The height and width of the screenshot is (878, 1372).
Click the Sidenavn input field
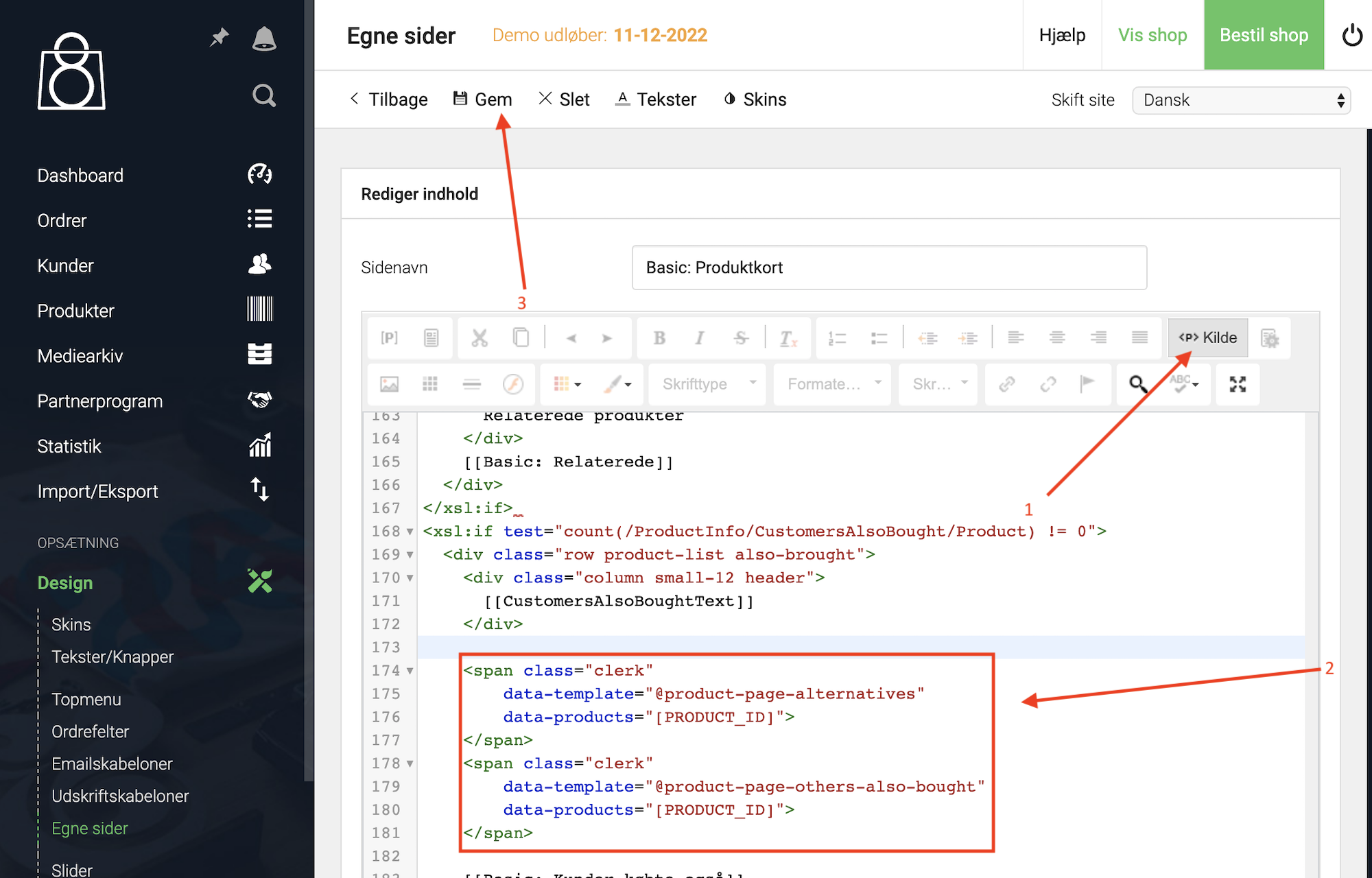(x=888, y=268)
